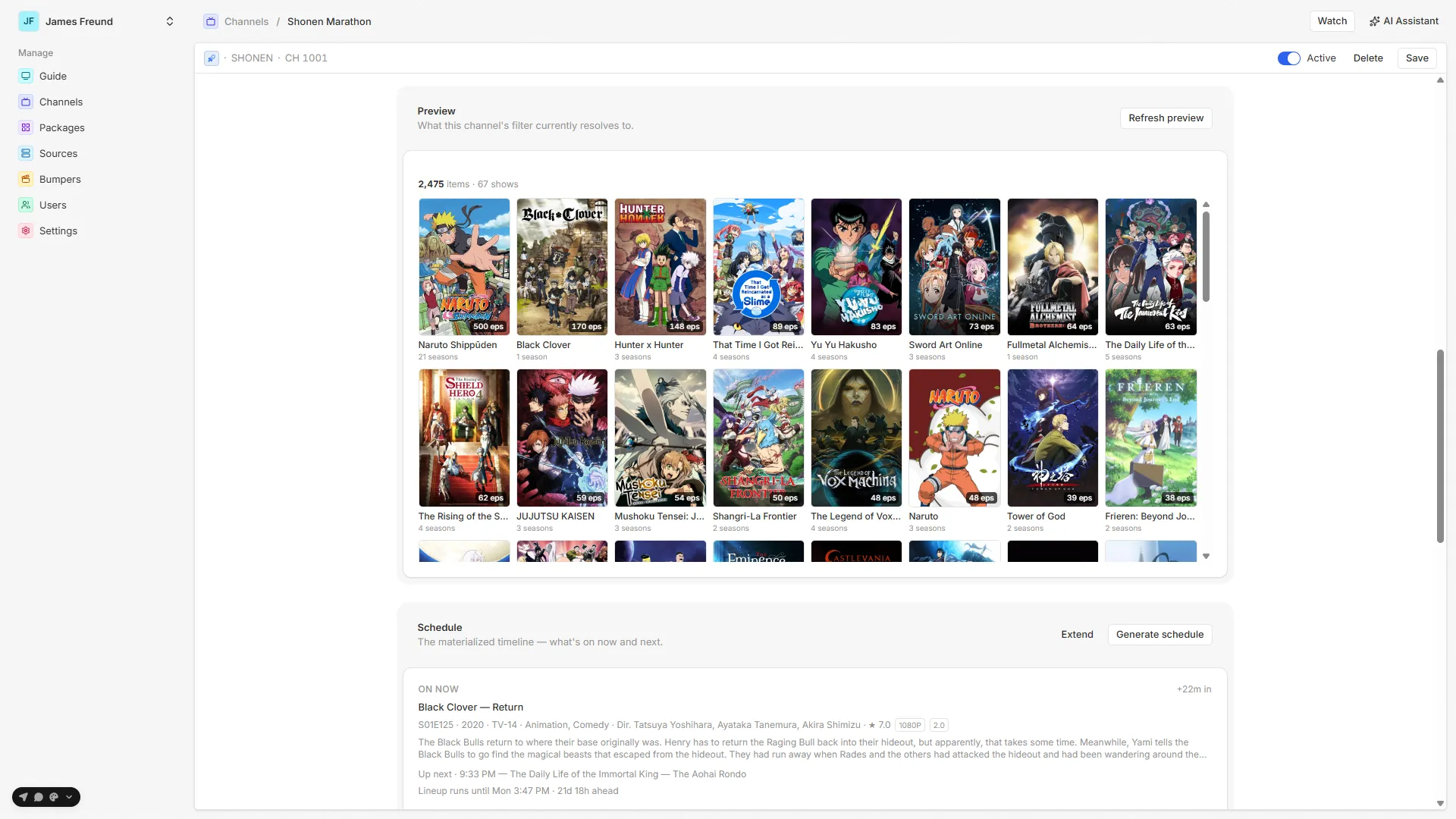Open the Packages section
1456x819 pixels.
pyautogui.click(x=61, y=127)
